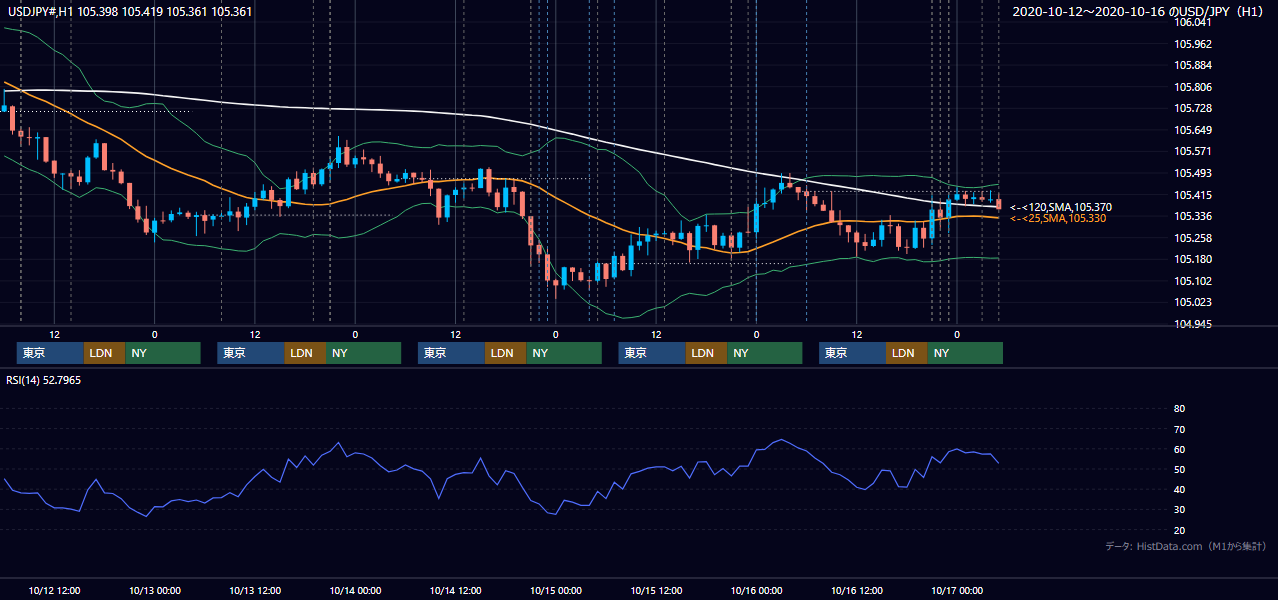Click the 105.962 price axis label
This screenshot has height=600, width=1278.
pyautogui.click(x=1193, y=44)
